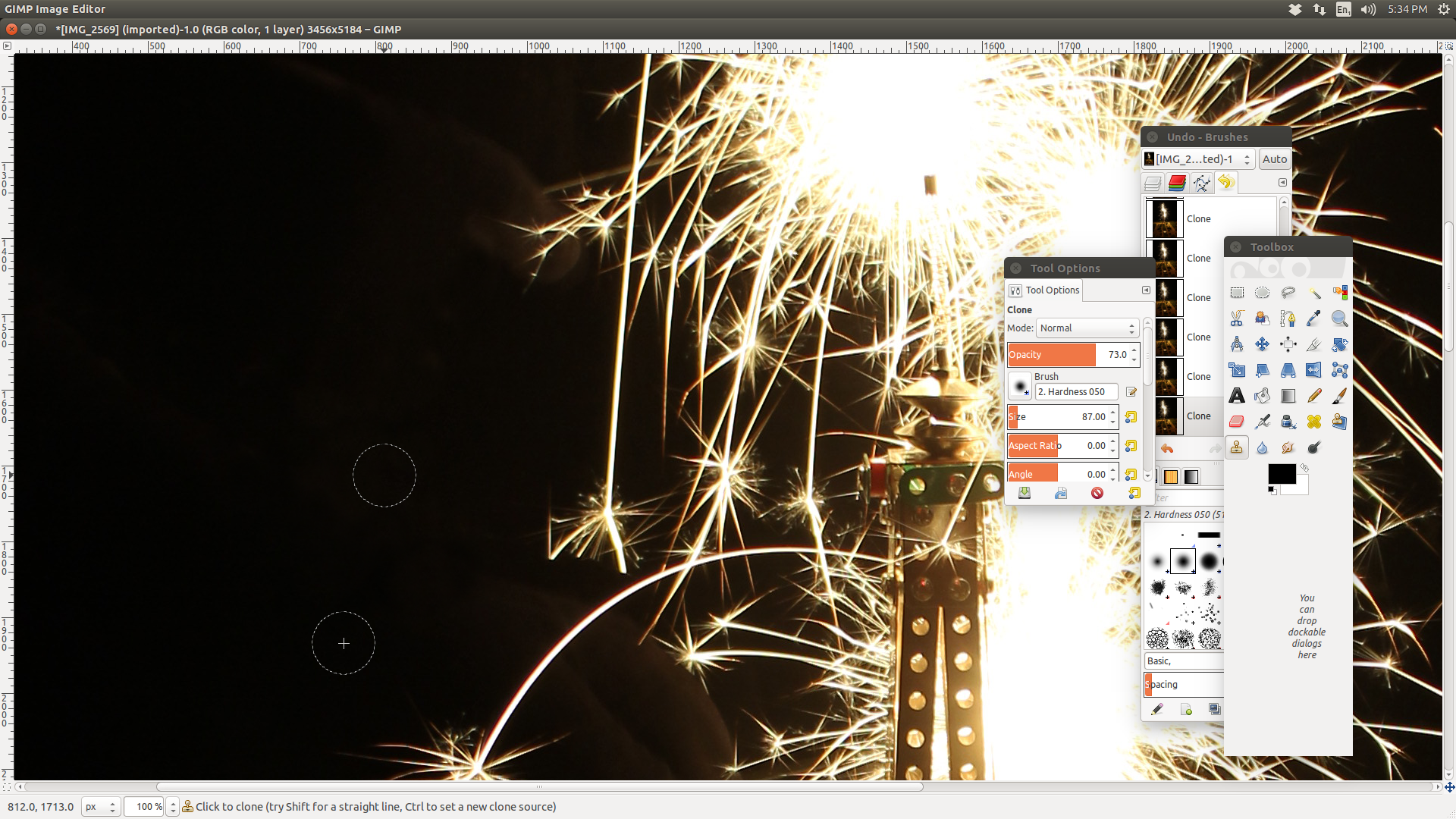Click the orange Undo arrow button

coord(1167,449)
